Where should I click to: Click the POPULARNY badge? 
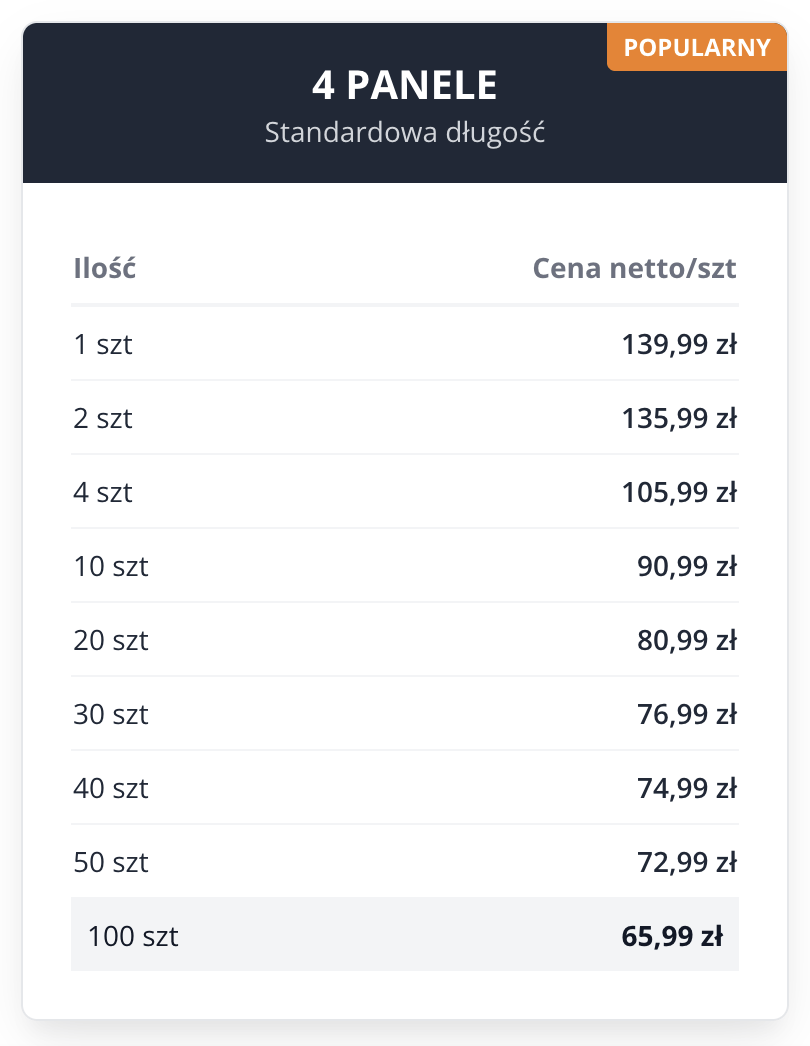(x=697, y=47)
